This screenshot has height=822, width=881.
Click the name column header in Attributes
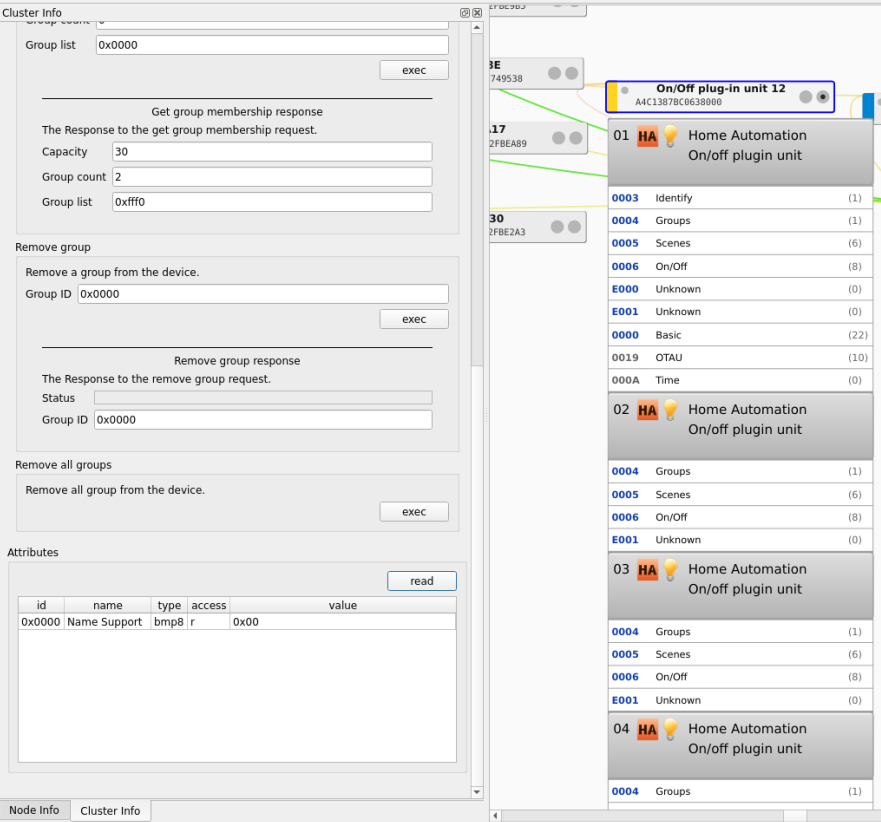coord(108,605)
